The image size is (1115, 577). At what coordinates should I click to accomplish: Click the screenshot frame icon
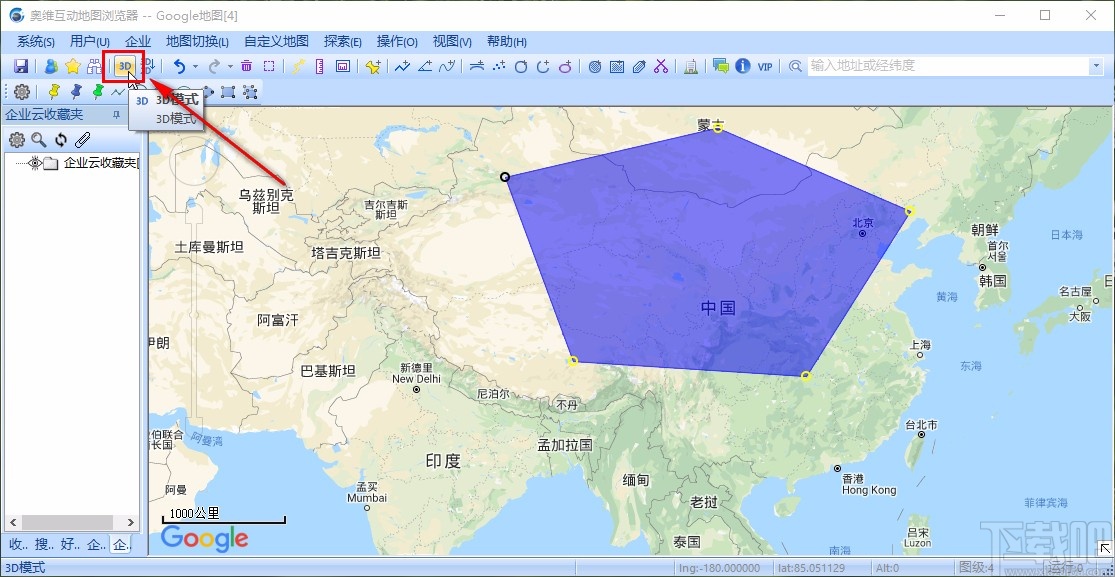(x=343, y=66)
